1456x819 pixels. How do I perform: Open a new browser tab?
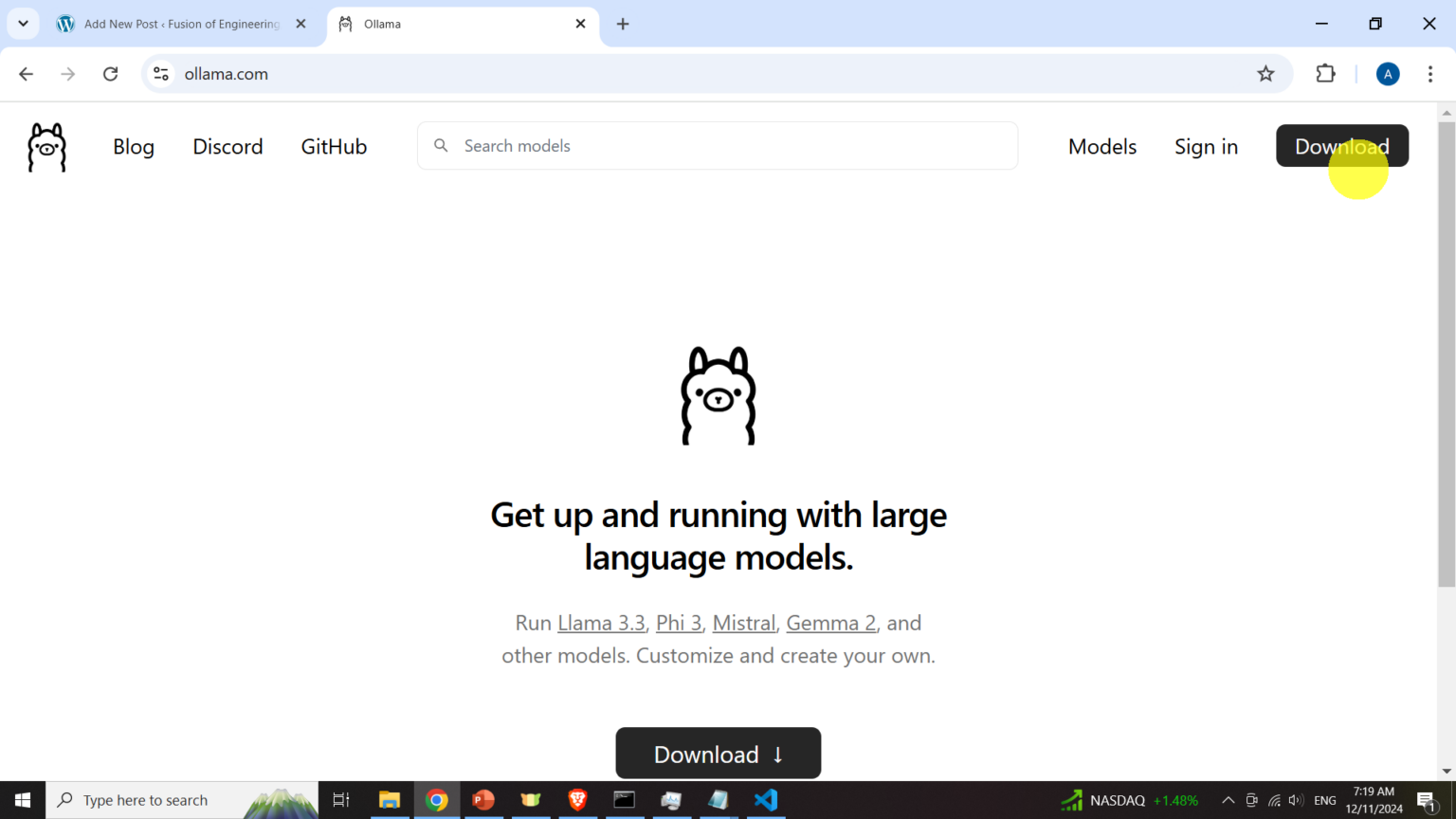(623, 24)
